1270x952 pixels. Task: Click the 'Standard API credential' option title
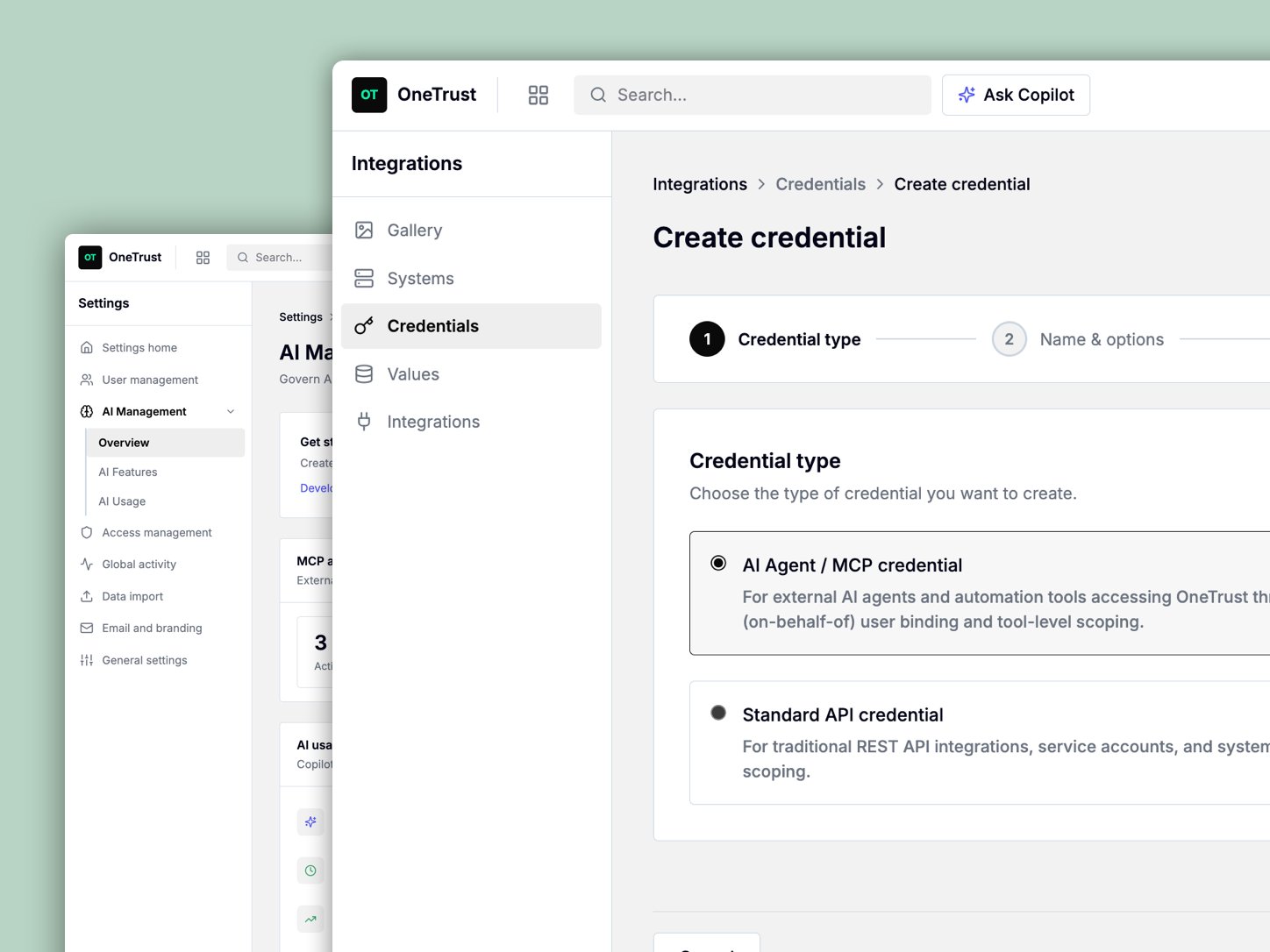[843, 715]
